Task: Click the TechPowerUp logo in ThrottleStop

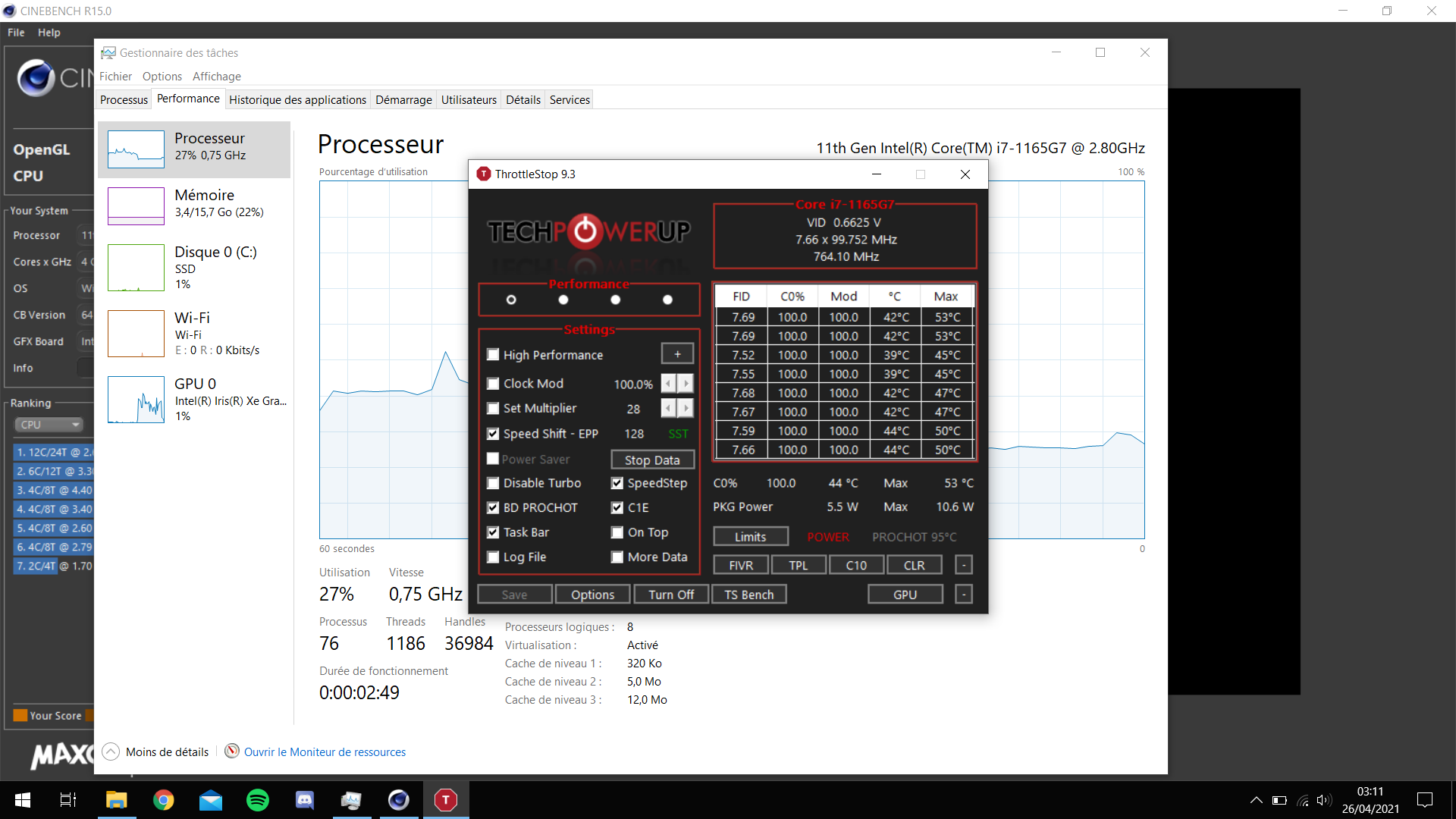Action: (588, 231)
